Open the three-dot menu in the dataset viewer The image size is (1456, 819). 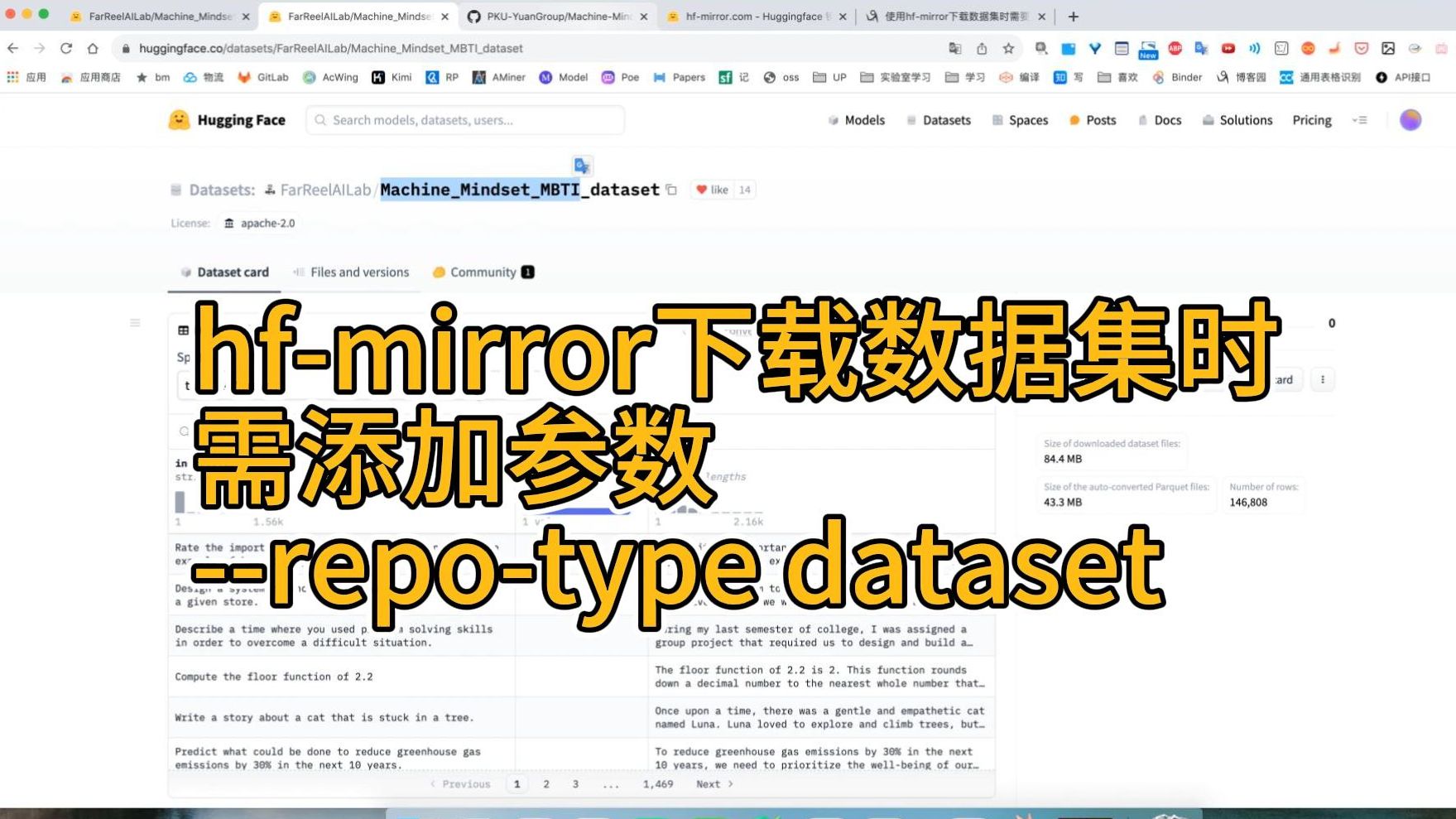(x=1323, y=380)
